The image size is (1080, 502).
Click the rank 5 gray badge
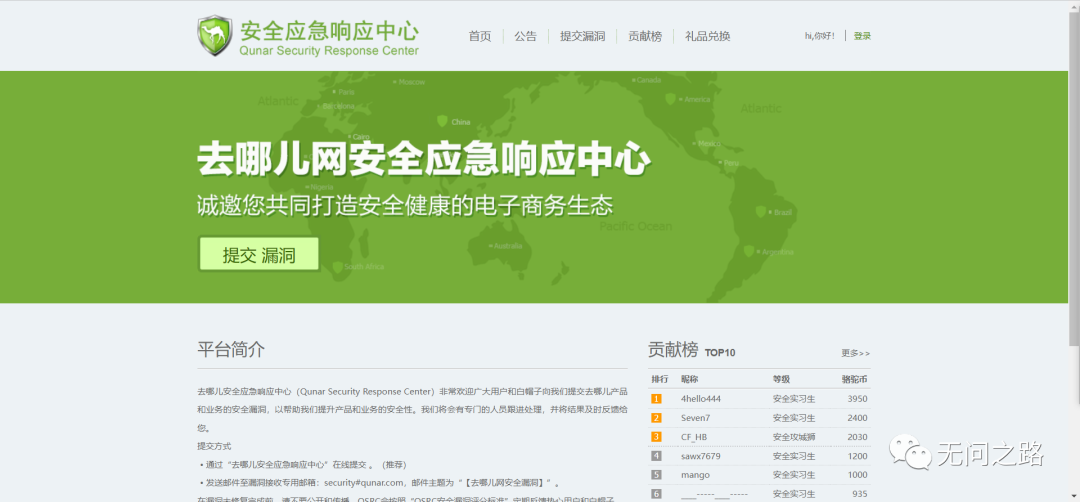(656, 475)
